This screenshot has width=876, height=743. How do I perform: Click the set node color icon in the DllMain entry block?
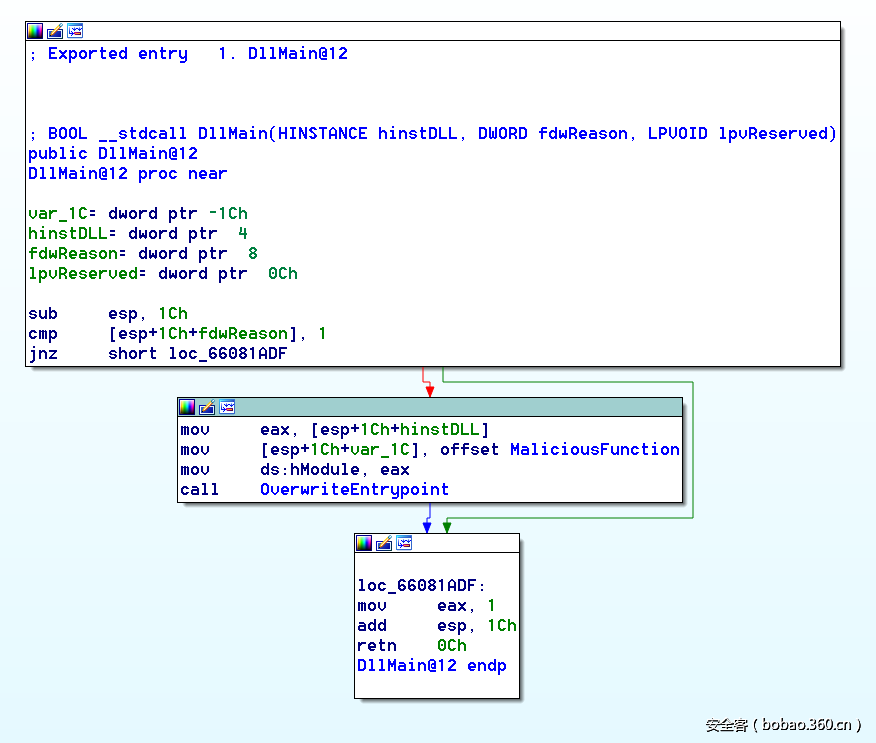pyautogui.click(x=35, y=31)
